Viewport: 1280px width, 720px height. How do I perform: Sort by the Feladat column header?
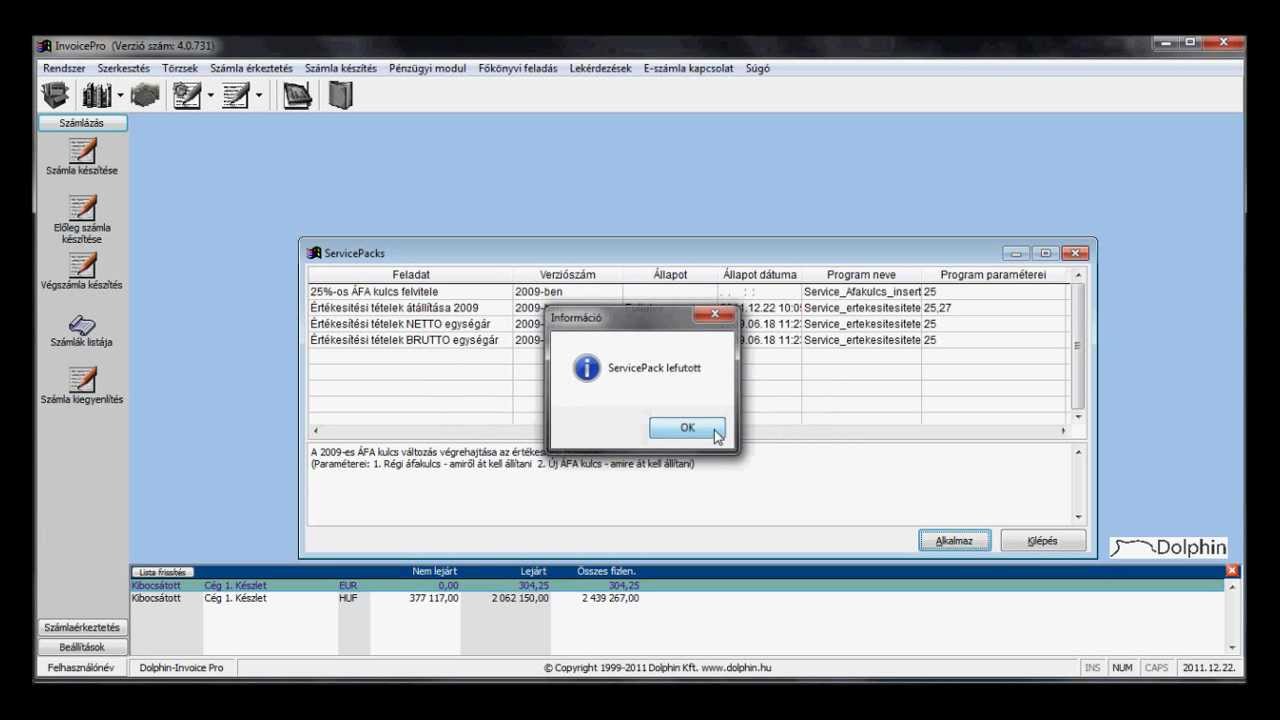pos(410,275)
